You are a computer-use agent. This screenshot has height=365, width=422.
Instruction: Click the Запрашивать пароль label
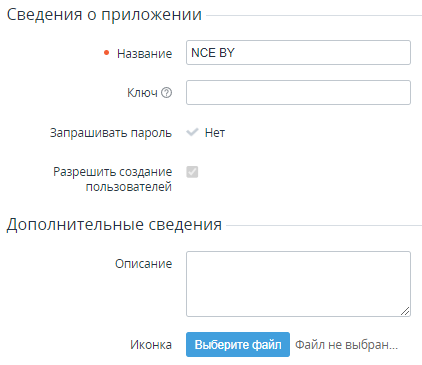pos(111,133)
